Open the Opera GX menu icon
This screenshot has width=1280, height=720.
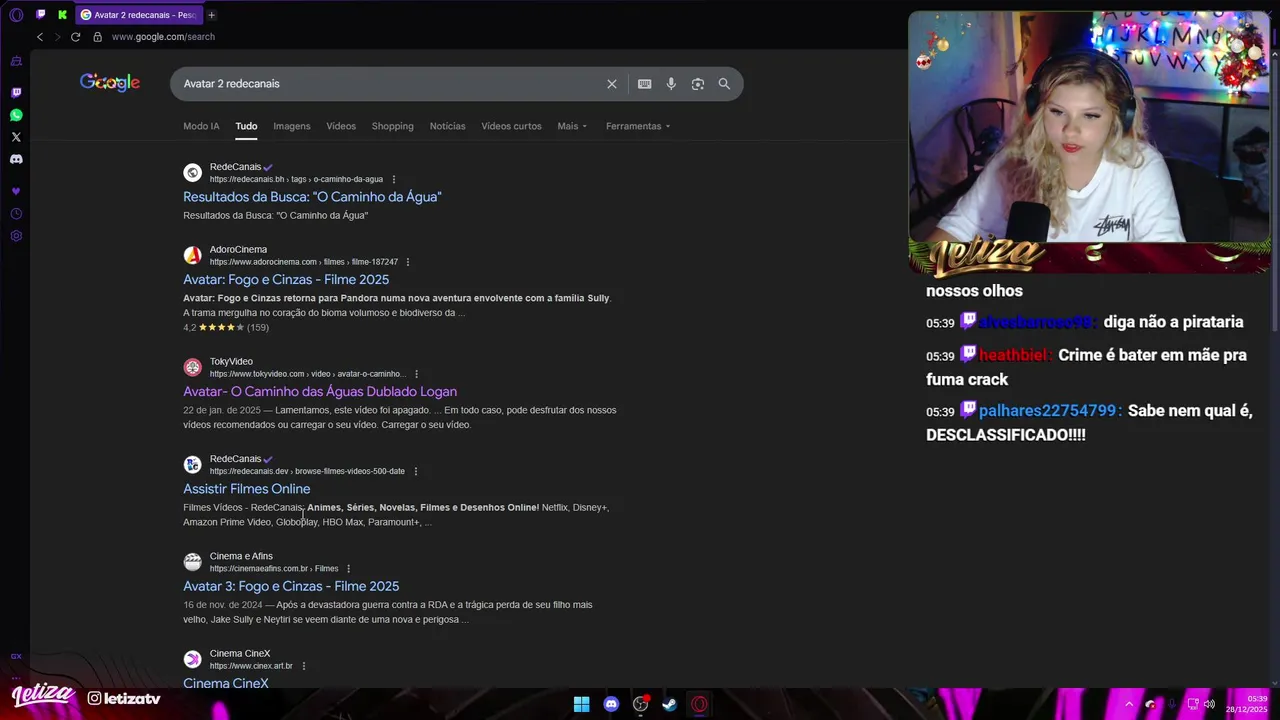tap(16, 15)
